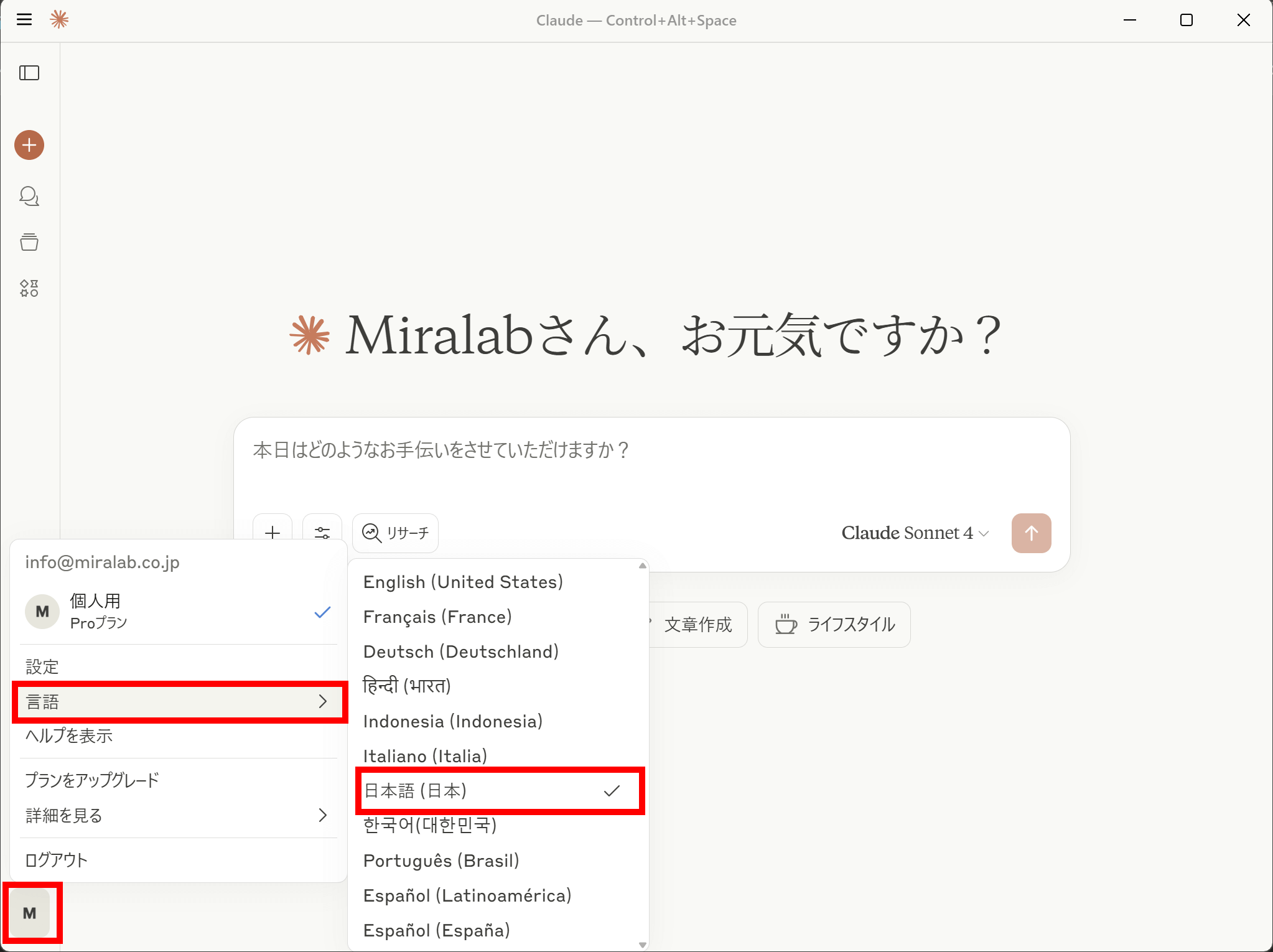
Task: Click the M profile avatar at bottom left
Action: click(x=30, y=913)
